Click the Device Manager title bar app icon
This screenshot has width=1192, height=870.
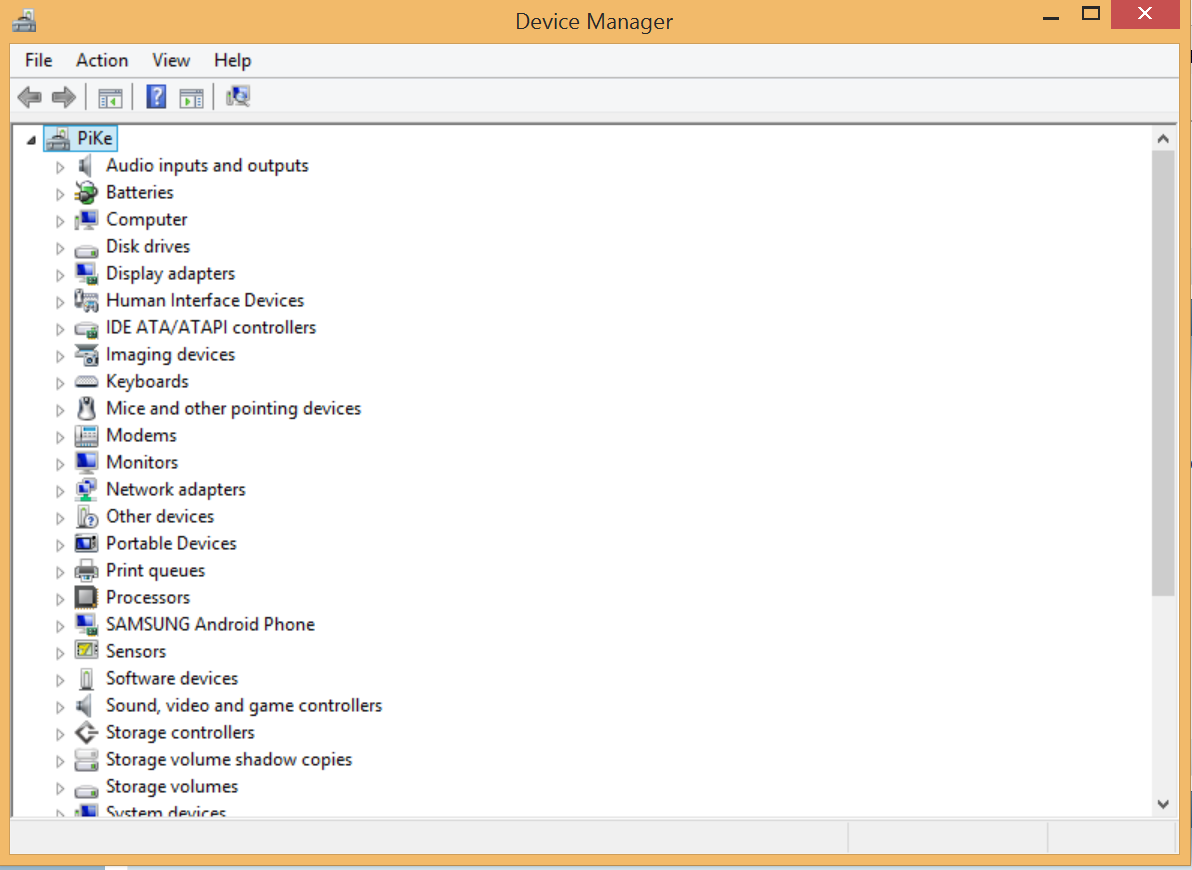pyautogui.click(x=24, y=21)
